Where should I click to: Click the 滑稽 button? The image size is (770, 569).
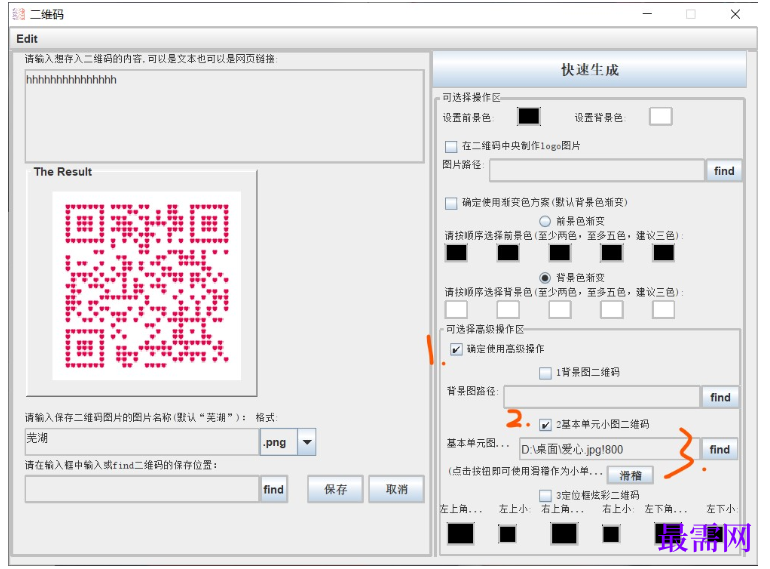(631, 475)
